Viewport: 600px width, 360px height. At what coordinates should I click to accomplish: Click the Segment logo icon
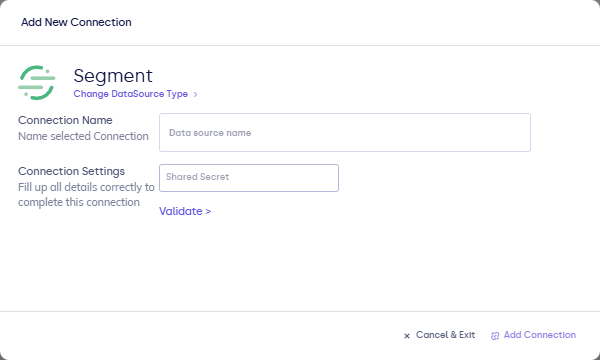click(x=37, y=83)
